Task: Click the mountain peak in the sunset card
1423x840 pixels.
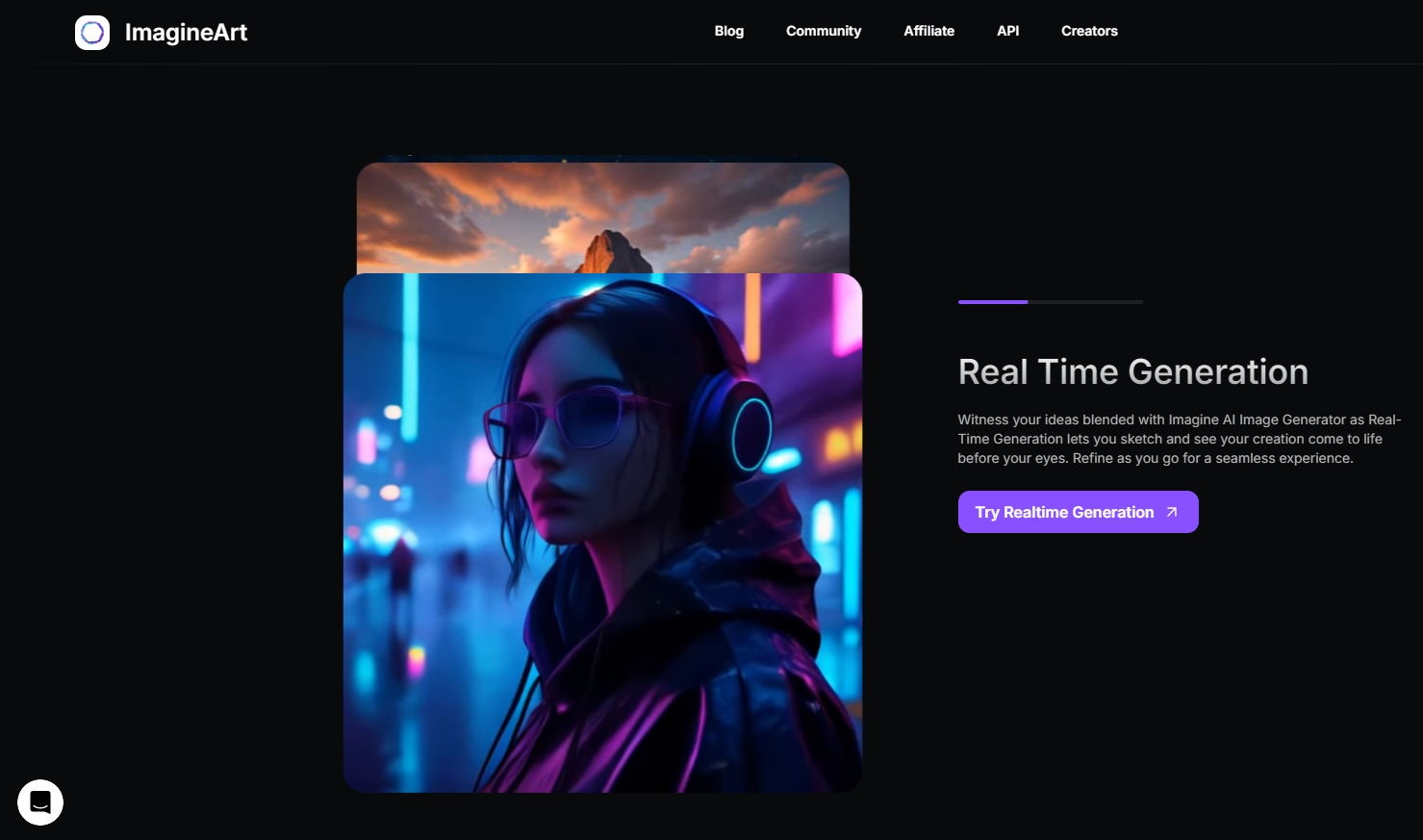Action: pyautogui.click(x=610, y=250)
